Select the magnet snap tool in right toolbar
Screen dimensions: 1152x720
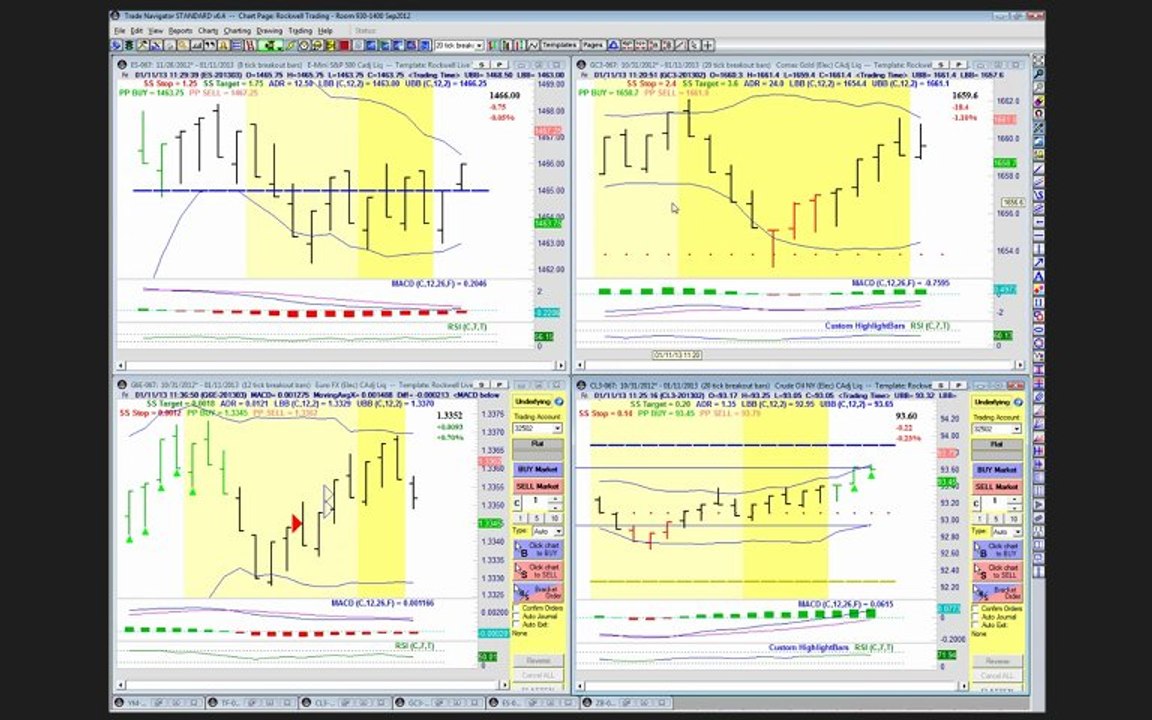click(x=1038, y=114)
